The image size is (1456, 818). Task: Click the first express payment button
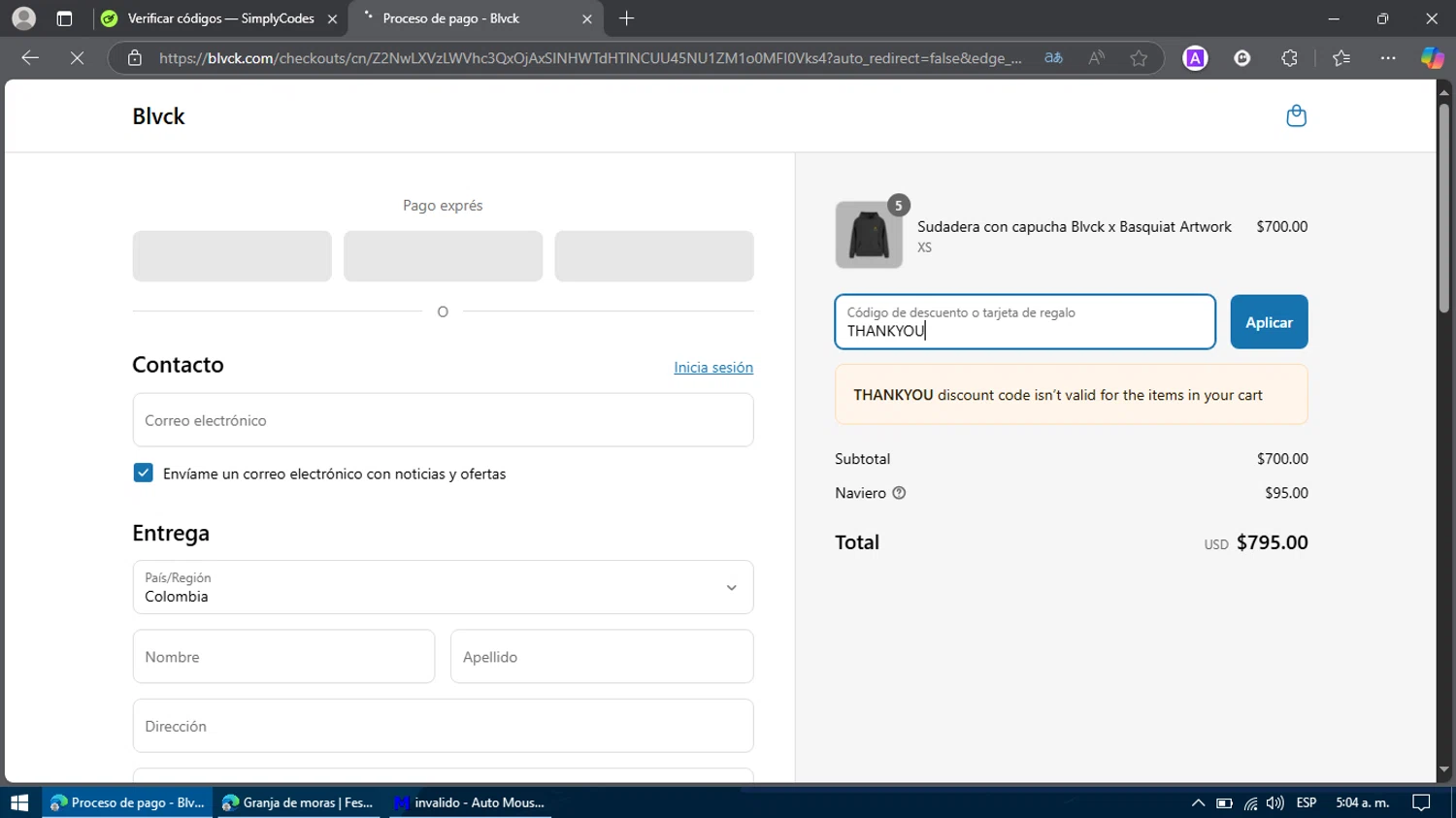(x=232, y=256)
